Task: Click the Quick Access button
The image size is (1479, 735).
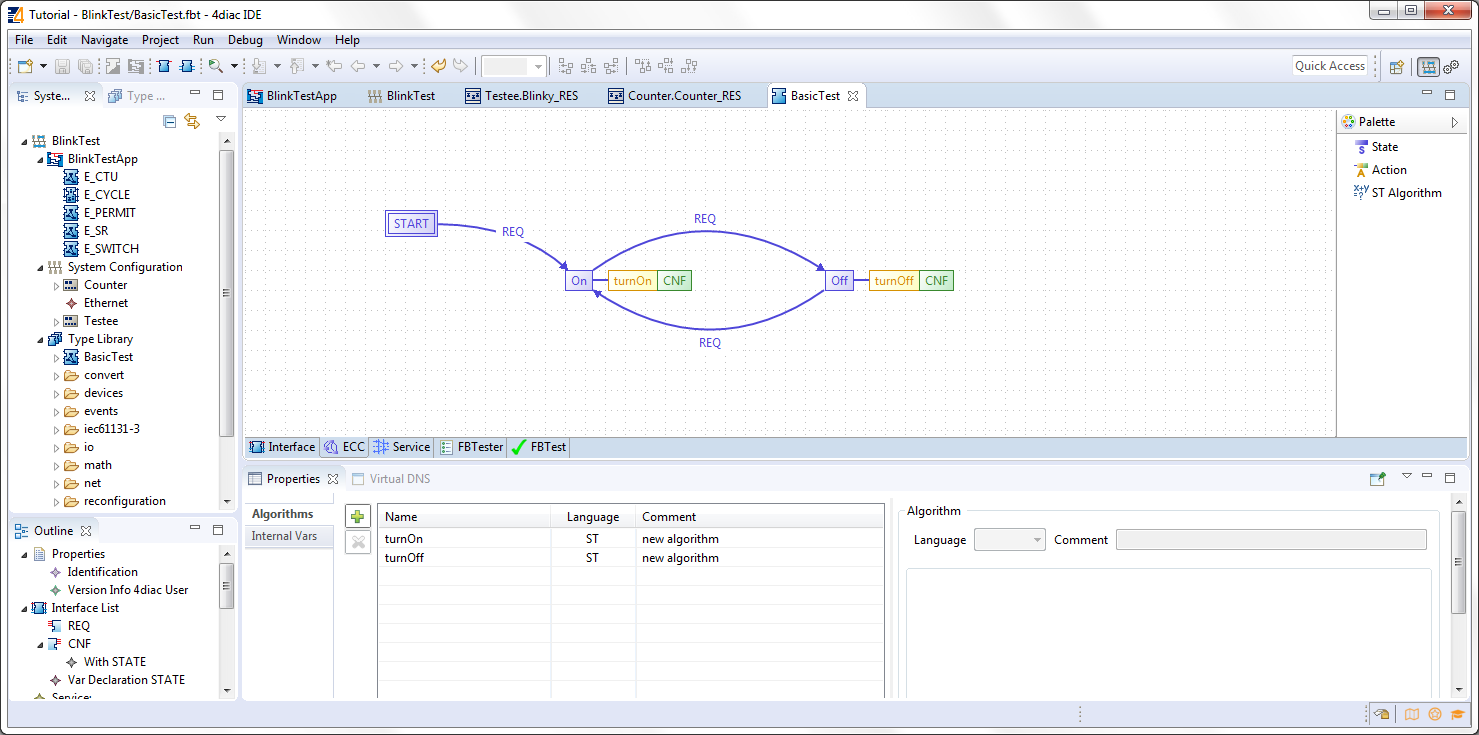Action: click(x=1330, y=65)
